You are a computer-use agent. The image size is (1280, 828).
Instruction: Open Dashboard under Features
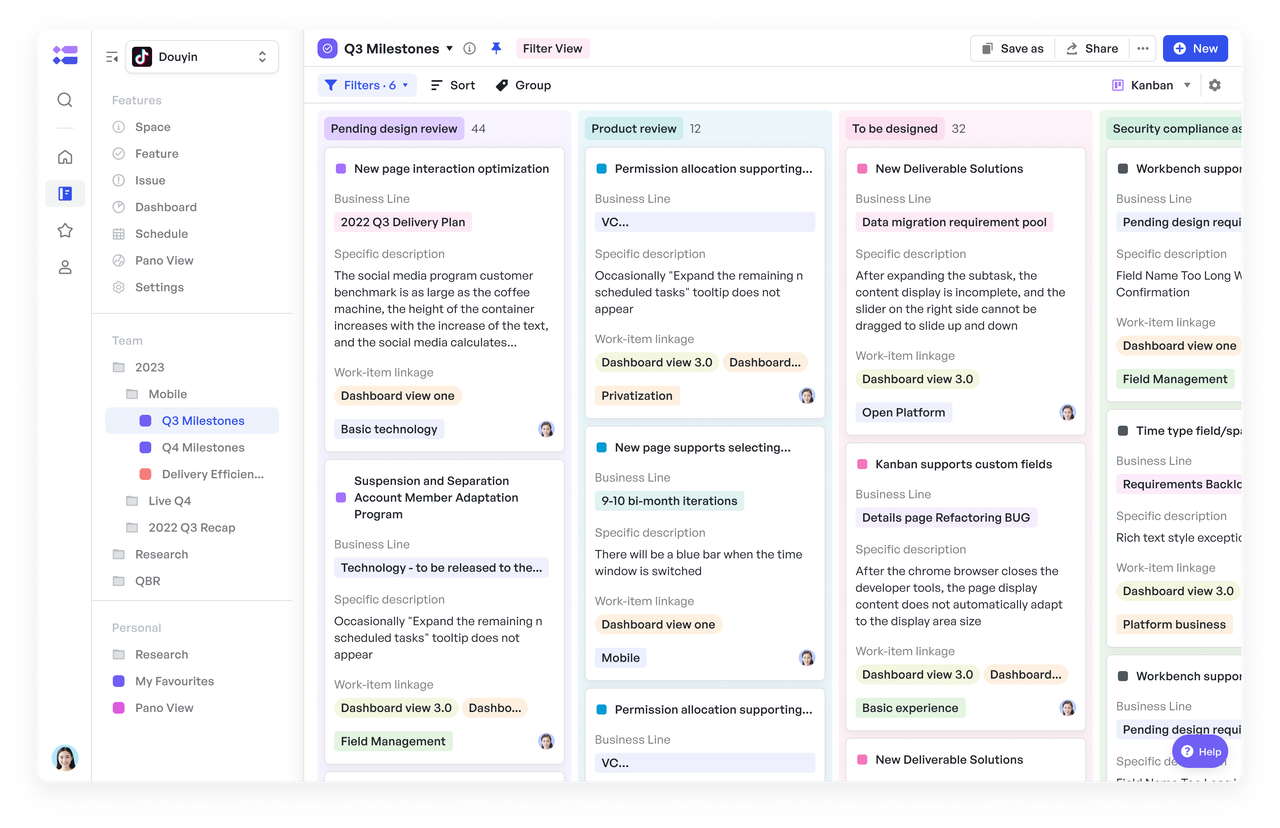click(165, 207)
